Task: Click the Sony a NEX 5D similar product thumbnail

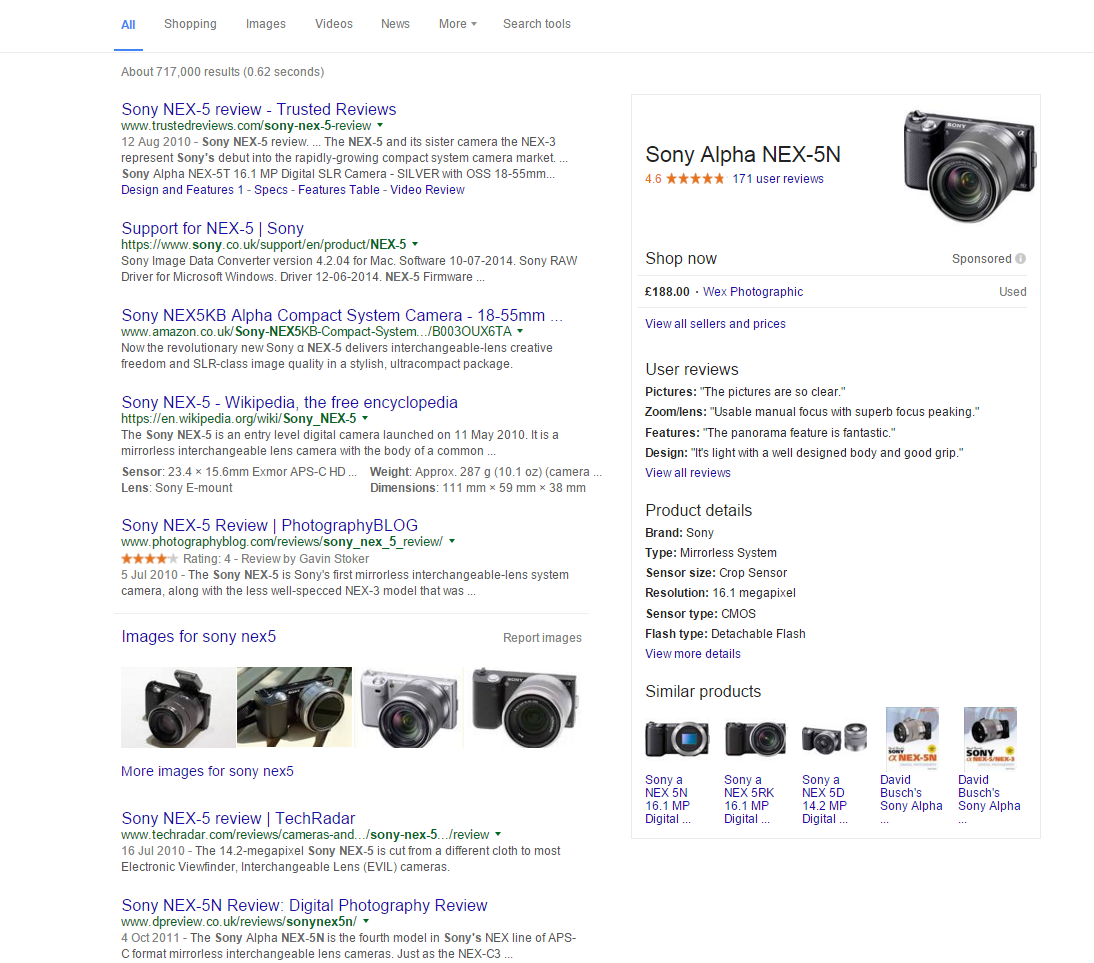Action: click(834, 739)
